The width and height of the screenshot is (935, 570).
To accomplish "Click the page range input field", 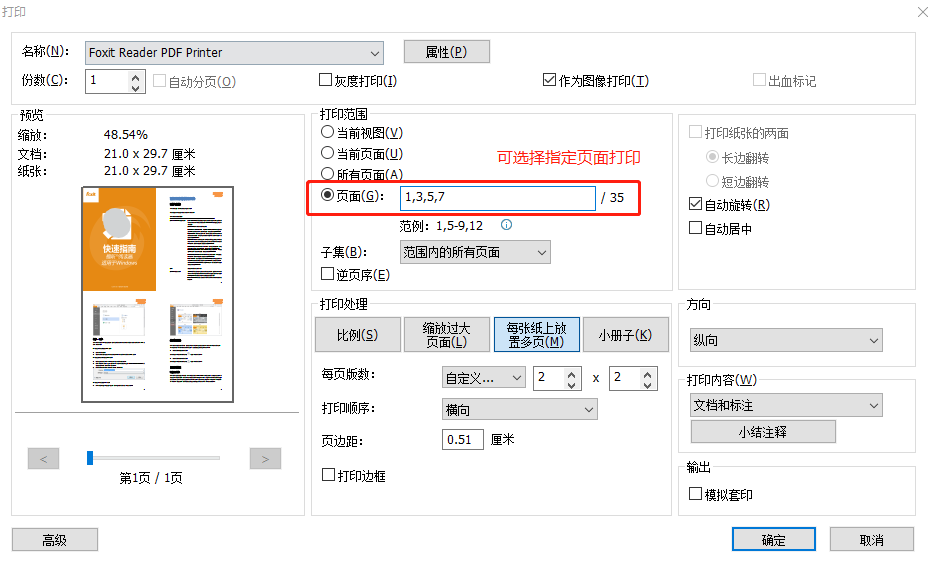I will [498, 198].
